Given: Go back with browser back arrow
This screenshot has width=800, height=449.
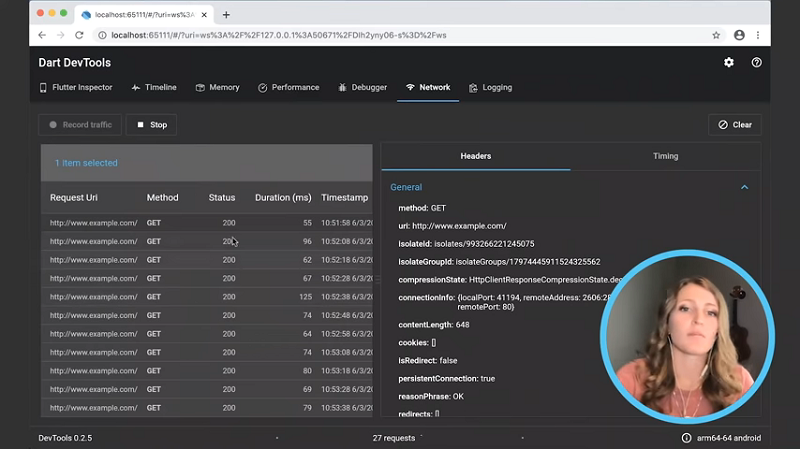Looking at the screenshot, I should [42, 35].
